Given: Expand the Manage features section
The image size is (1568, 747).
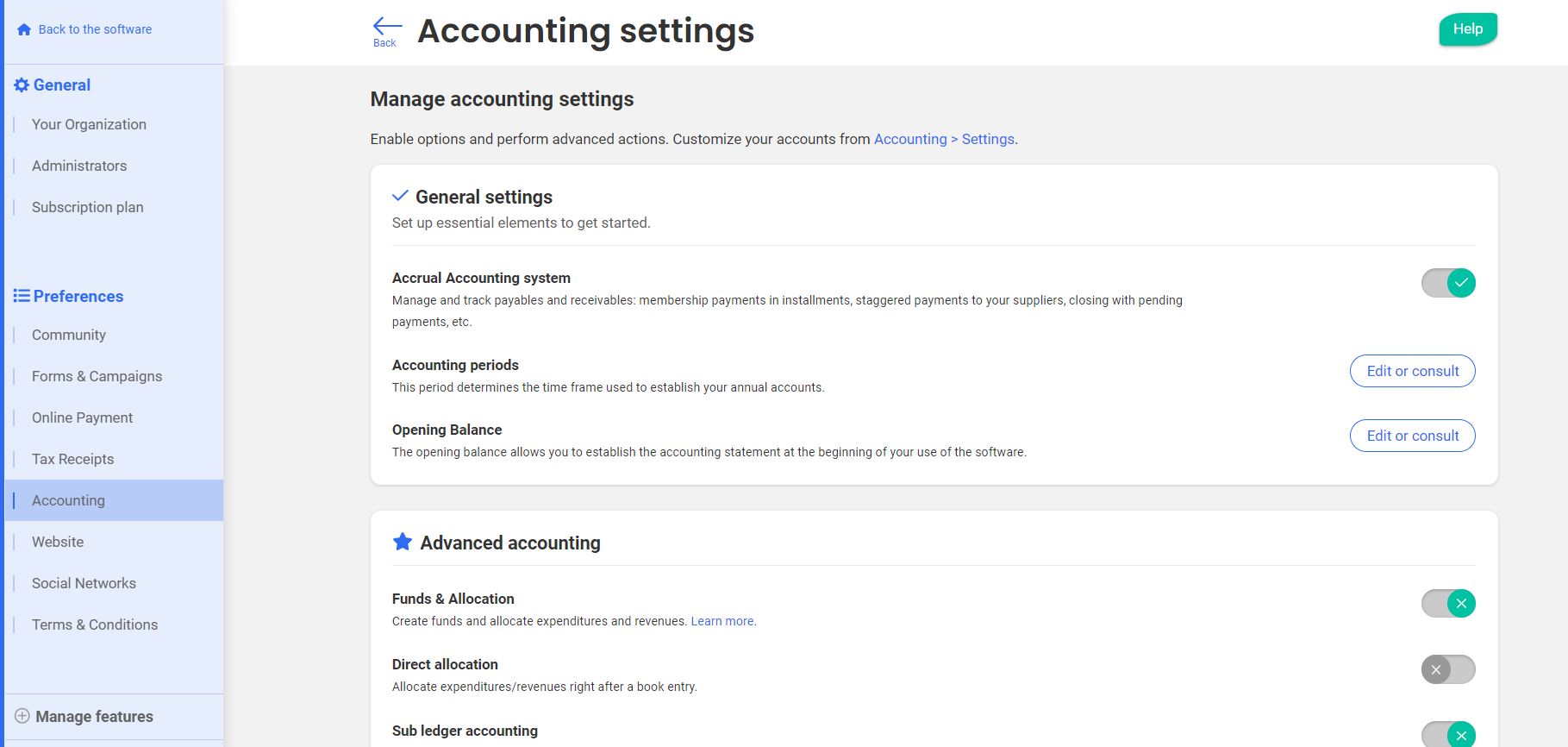Looking at the screenshot, I should coord(94,717).
